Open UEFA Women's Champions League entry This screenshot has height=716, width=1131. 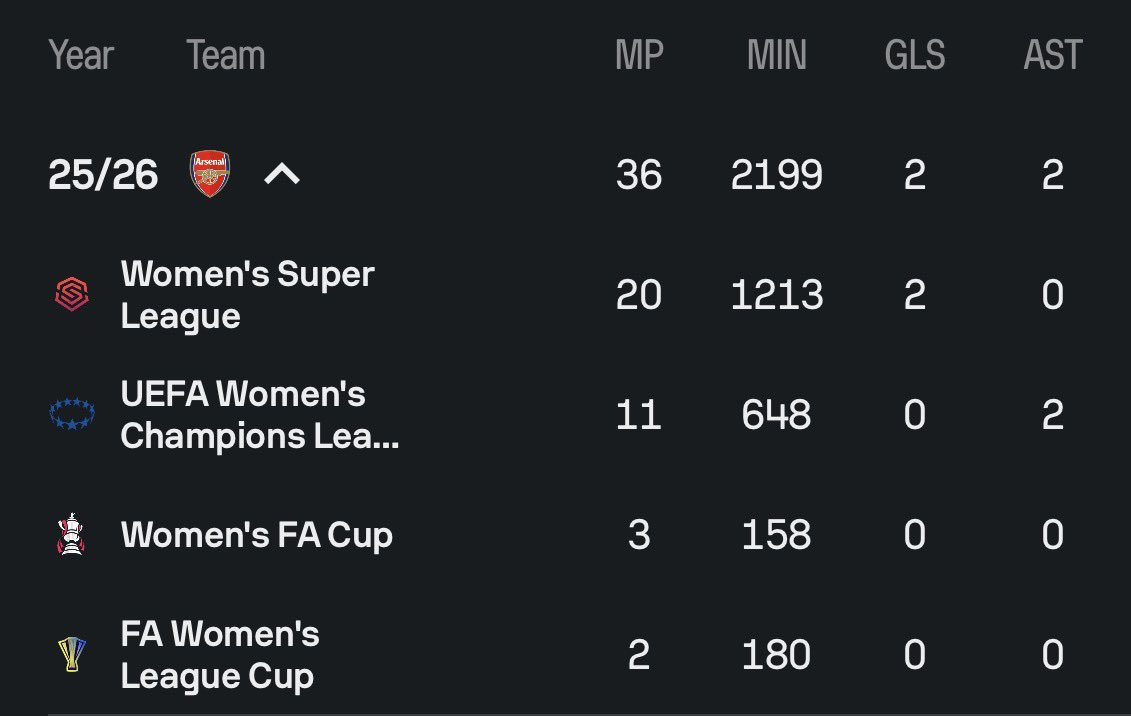(x=260, y=415)
